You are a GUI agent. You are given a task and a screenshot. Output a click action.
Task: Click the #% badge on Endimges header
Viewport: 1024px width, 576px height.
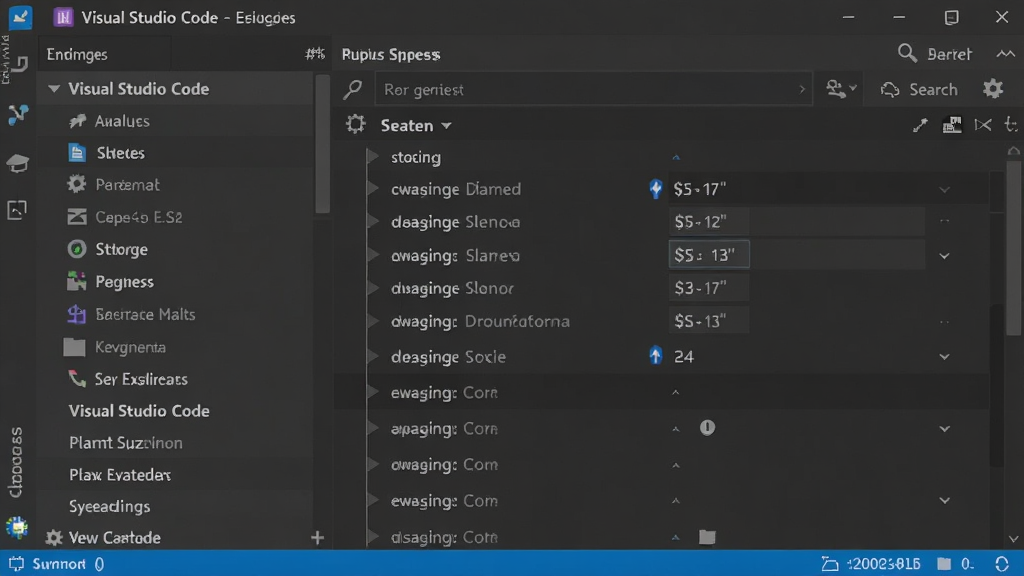[x=315, y=54]
